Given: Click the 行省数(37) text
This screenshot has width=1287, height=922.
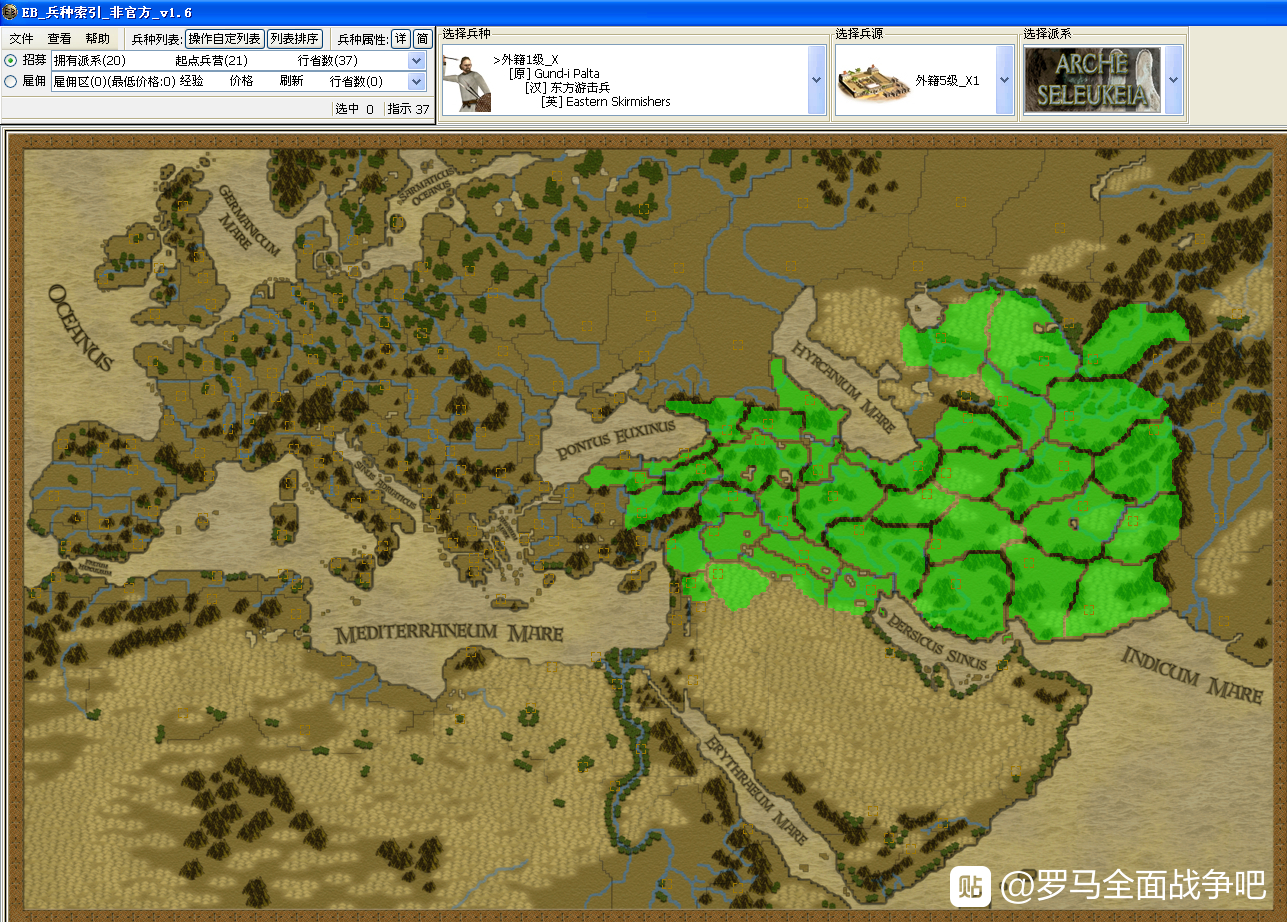Looking at the screenshot, I should point(328,61).
